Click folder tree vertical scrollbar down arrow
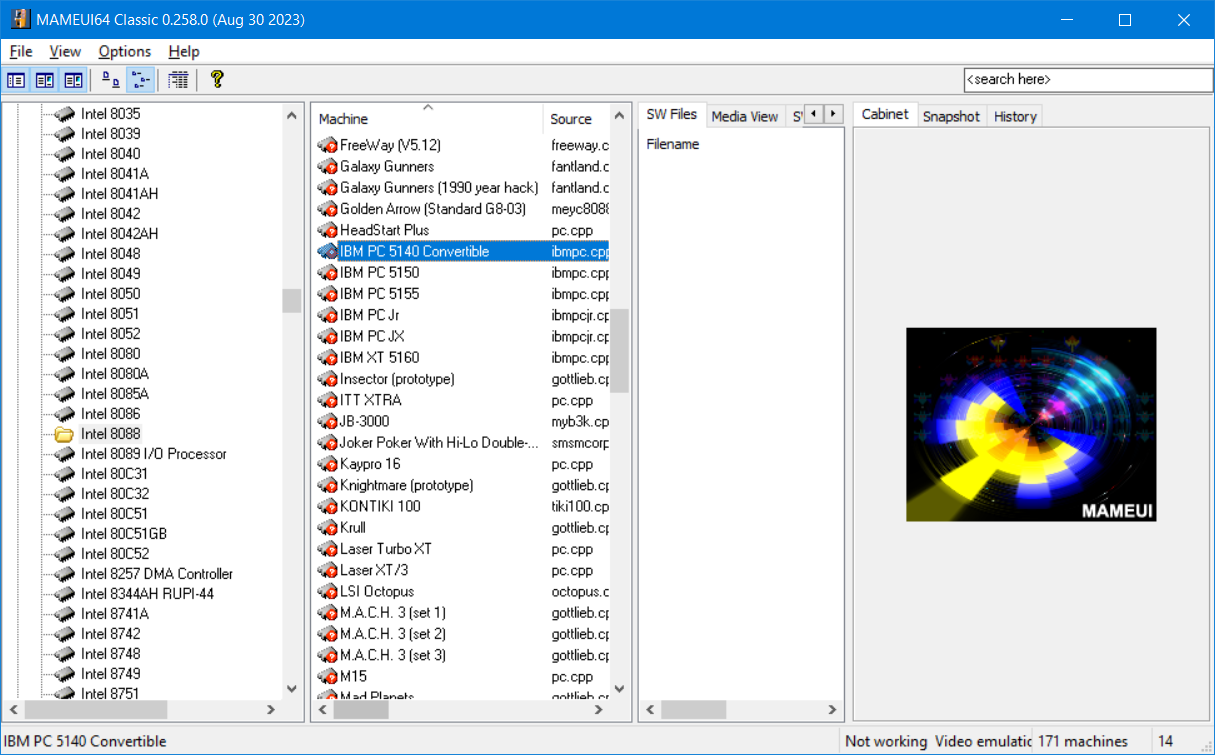 (292, 689)
